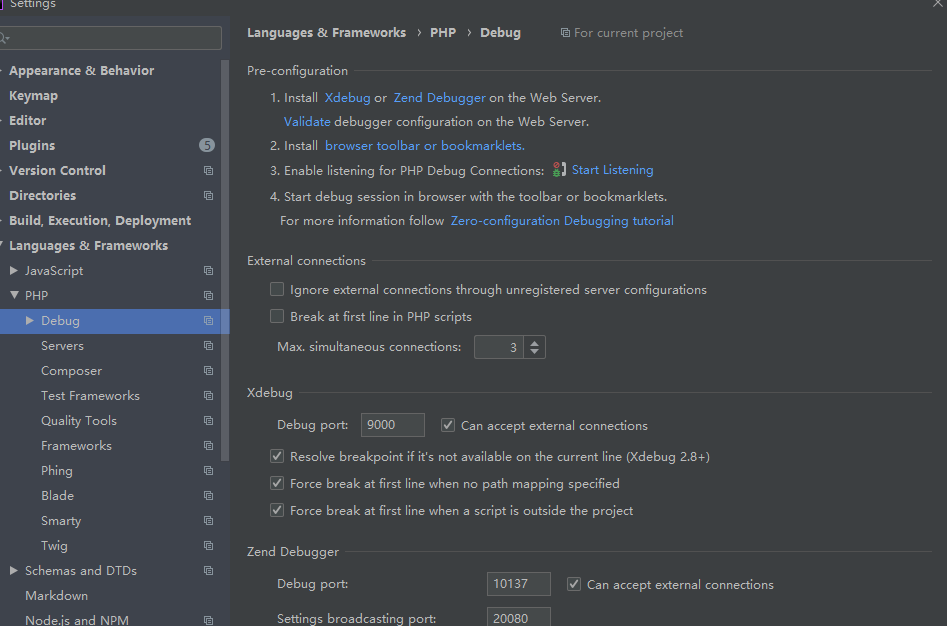Click PHP in the breadcrumb path
Viewport: 947px width, 626px height.
(443, 33)
